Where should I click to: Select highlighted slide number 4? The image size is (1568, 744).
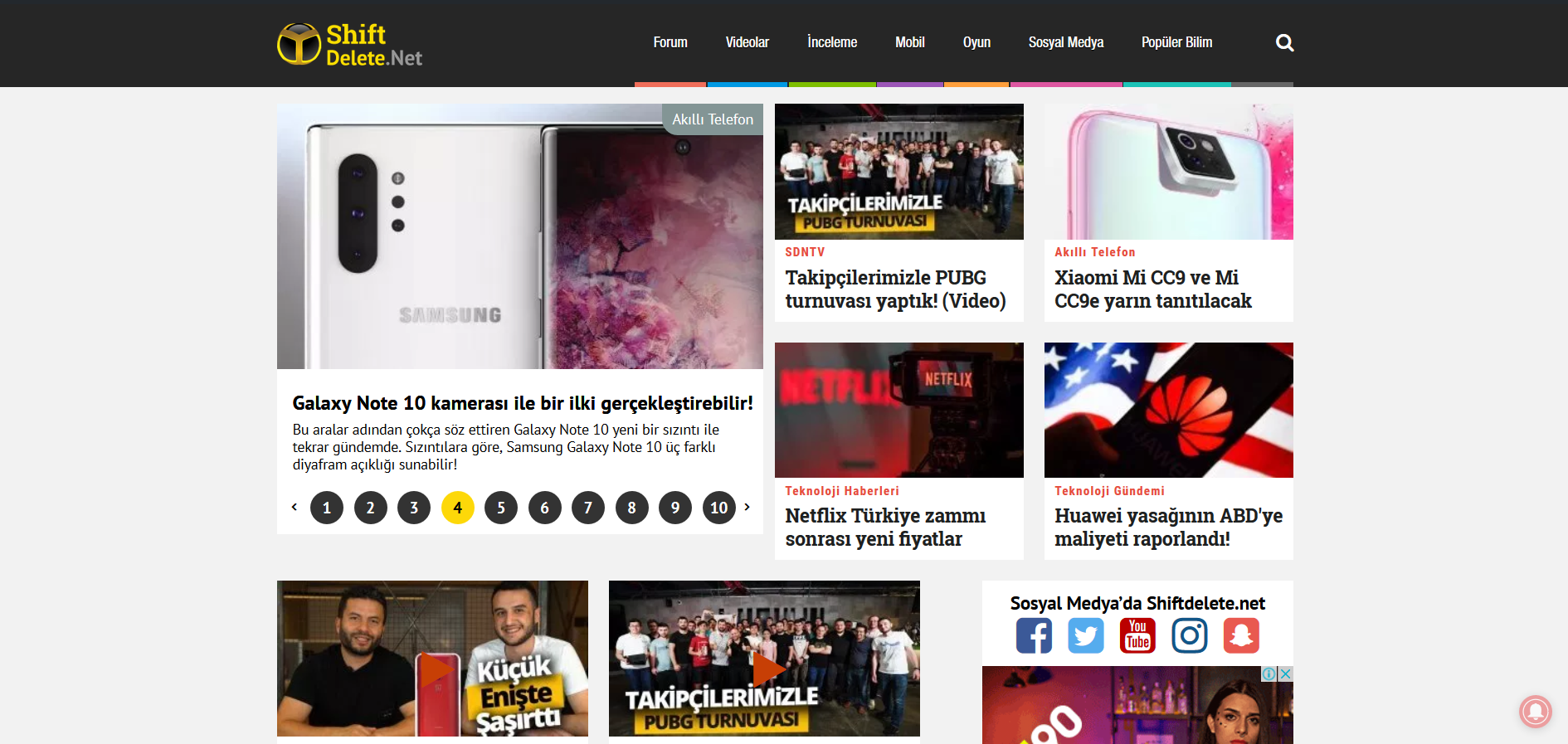(457, 508)
